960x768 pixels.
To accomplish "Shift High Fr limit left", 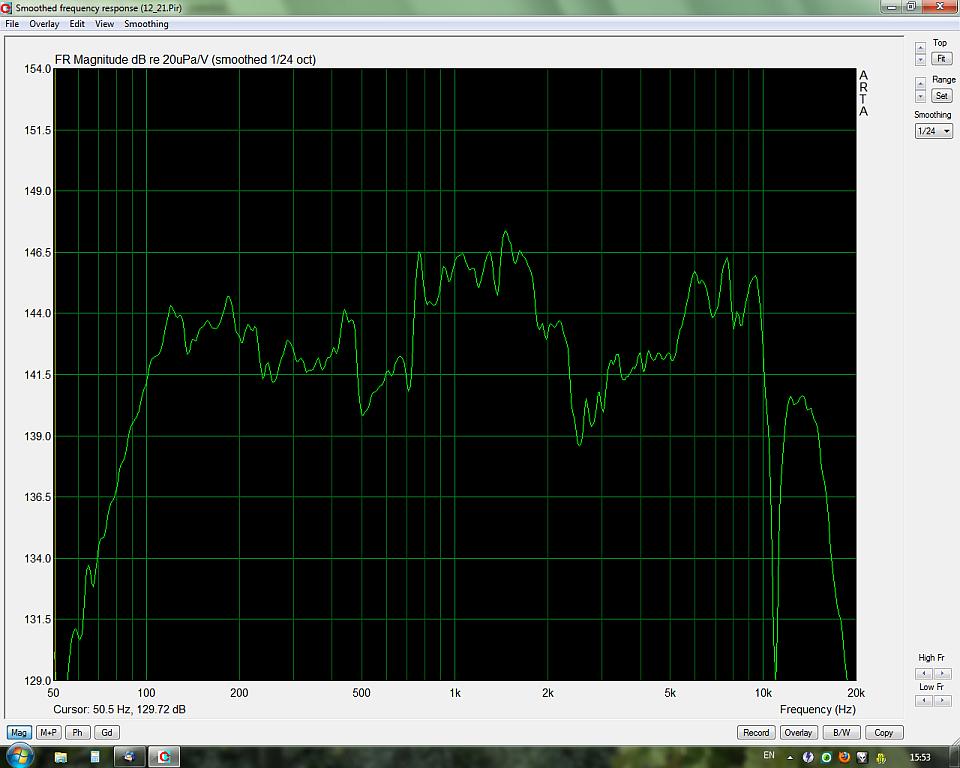I will tap(924, 674).
